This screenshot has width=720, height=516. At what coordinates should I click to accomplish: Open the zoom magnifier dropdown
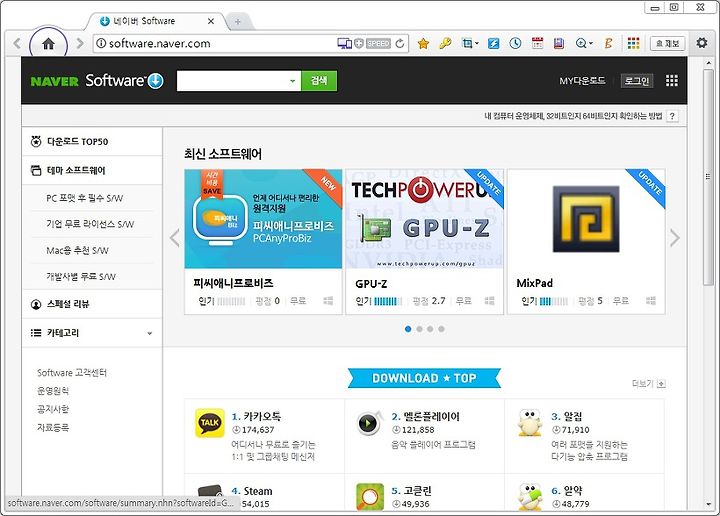click(584, 44)
